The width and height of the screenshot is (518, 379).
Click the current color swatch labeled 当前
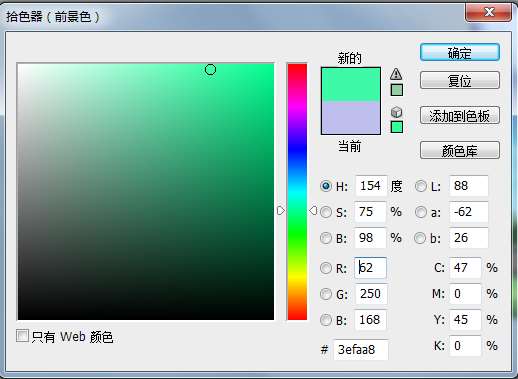pos(351,118)
